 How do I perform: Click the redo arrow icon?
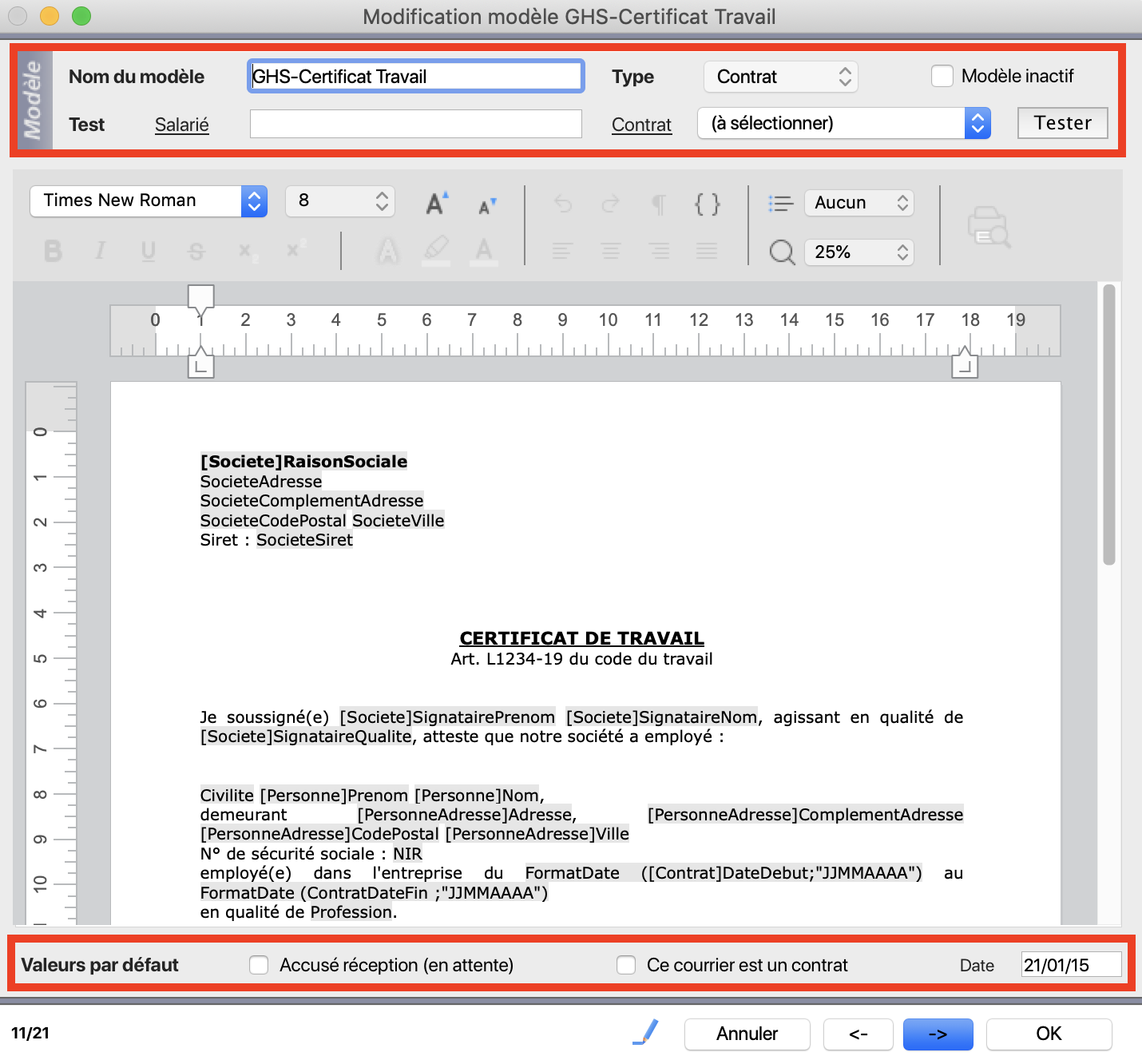(610, 204)
